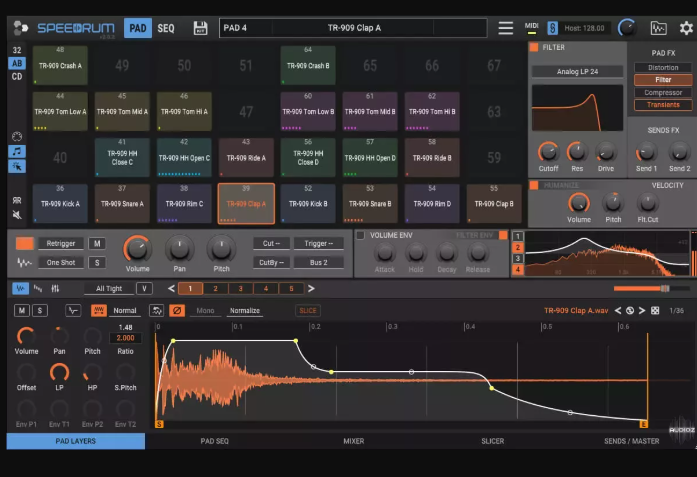
Task: Load previous sample with left arrow by filename
Action: pyautogui.click(x=618, y=310)
